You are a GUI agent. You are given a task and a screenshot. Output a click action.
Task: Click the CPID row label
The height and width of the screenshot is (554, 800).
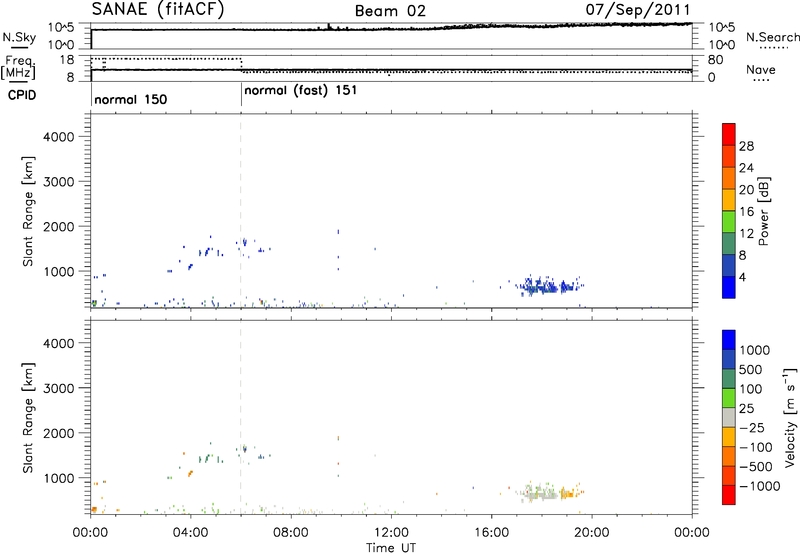pos(22,95)
